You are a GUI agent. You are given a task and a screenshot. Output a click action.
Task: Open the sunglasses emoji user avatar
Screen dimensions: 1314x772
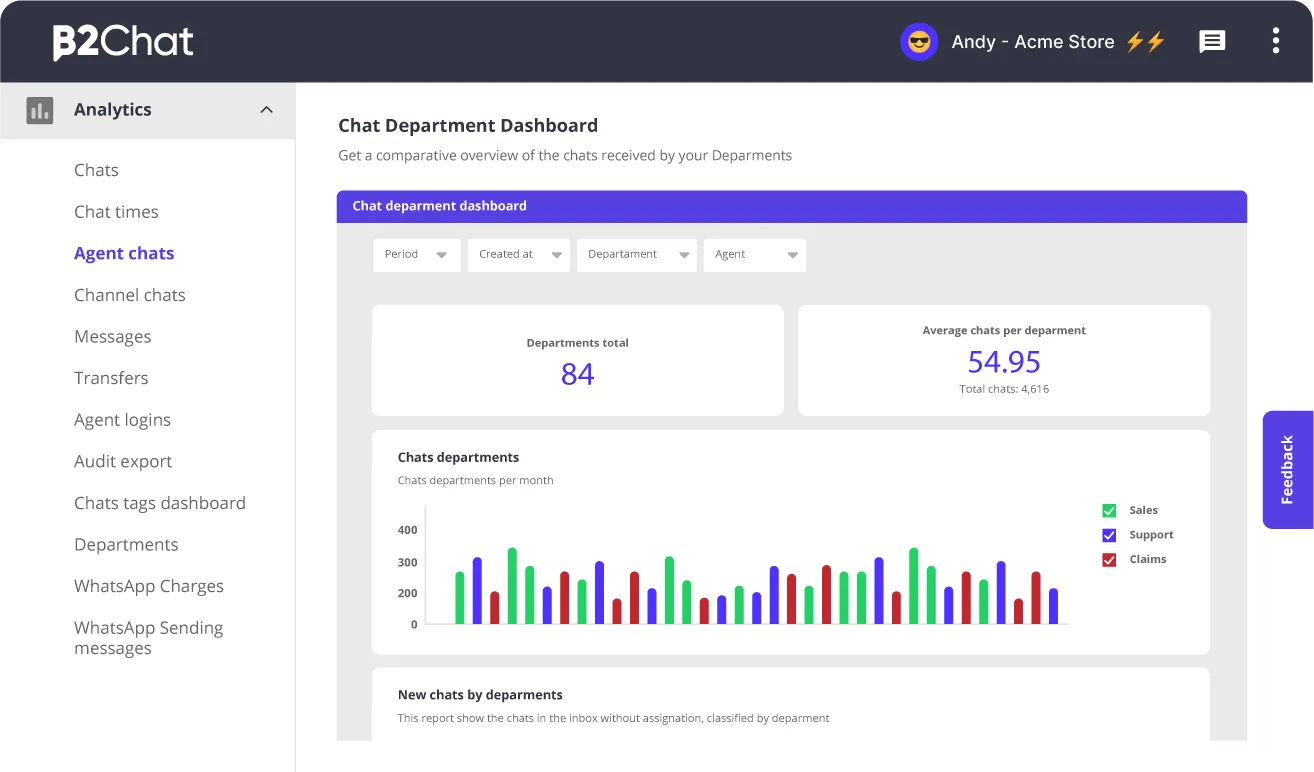point(919,42)
